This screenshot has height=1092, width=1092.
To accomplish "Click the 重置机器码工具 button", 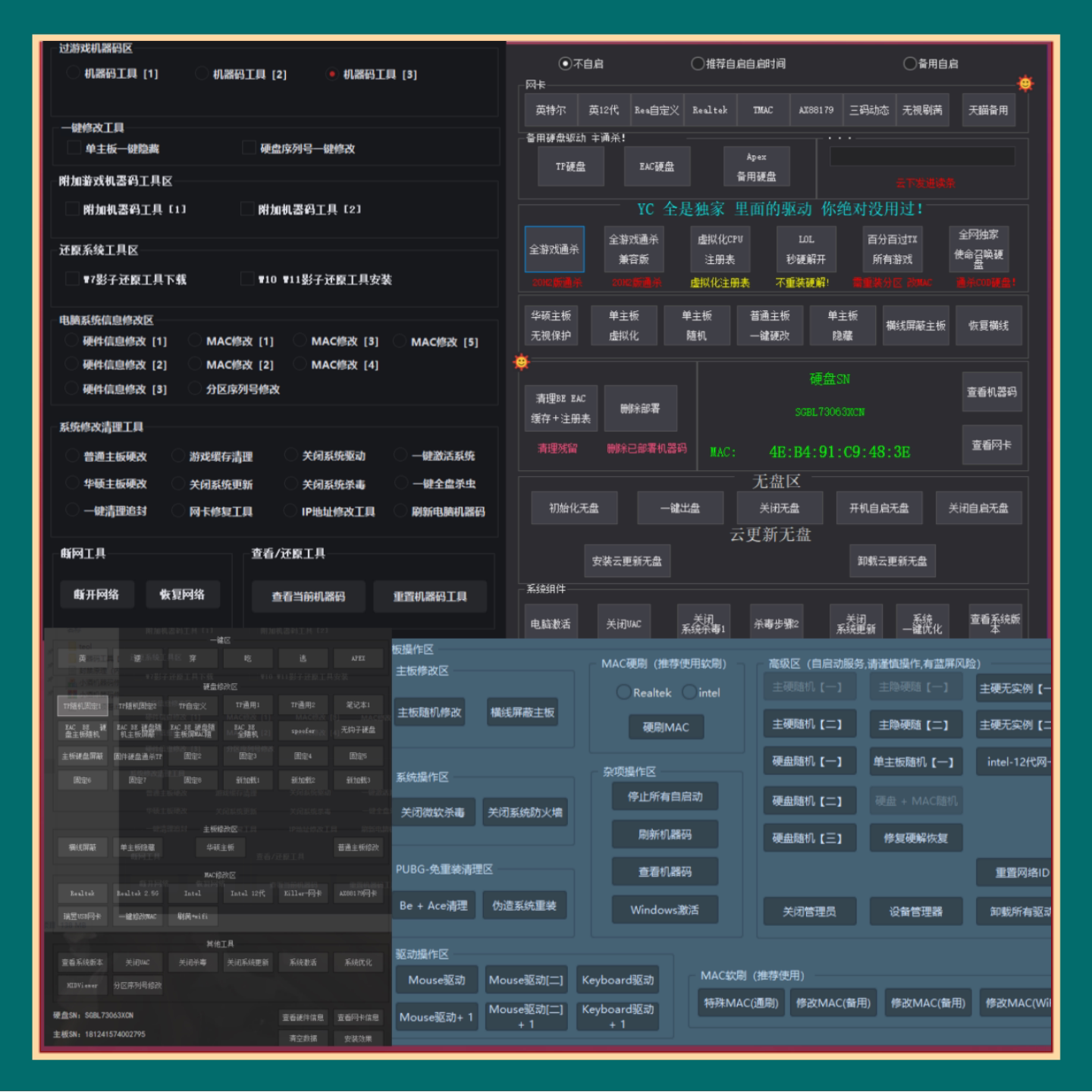I will point(430,596).
